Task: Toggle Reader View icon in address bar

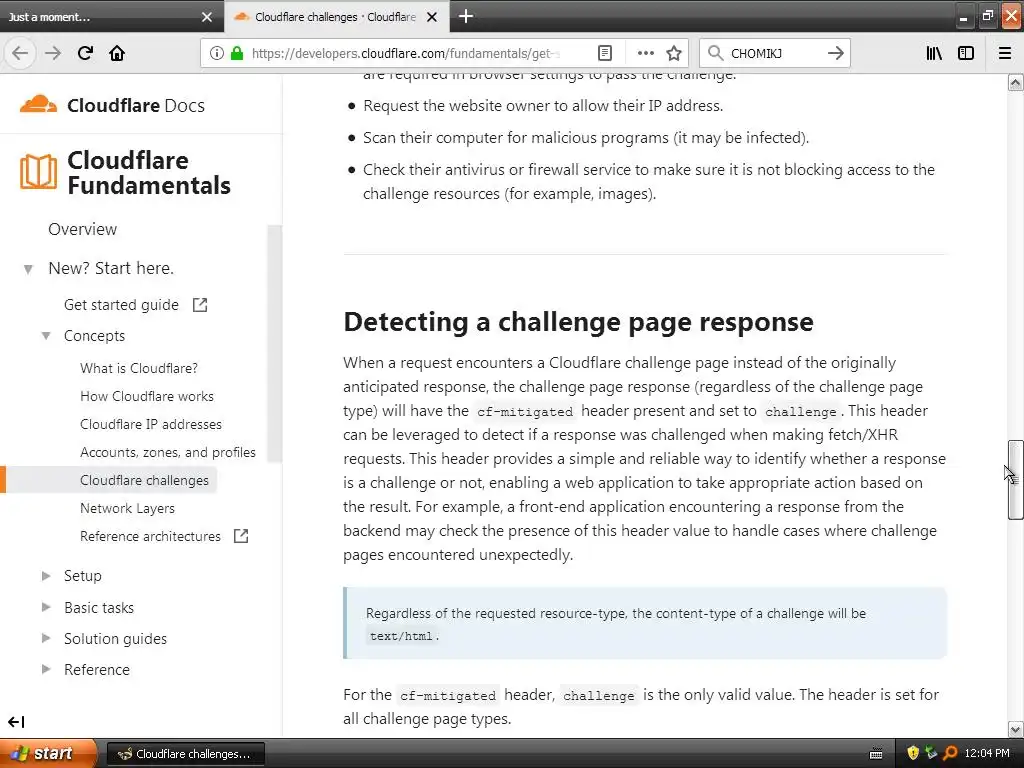Action: point(605,53)
